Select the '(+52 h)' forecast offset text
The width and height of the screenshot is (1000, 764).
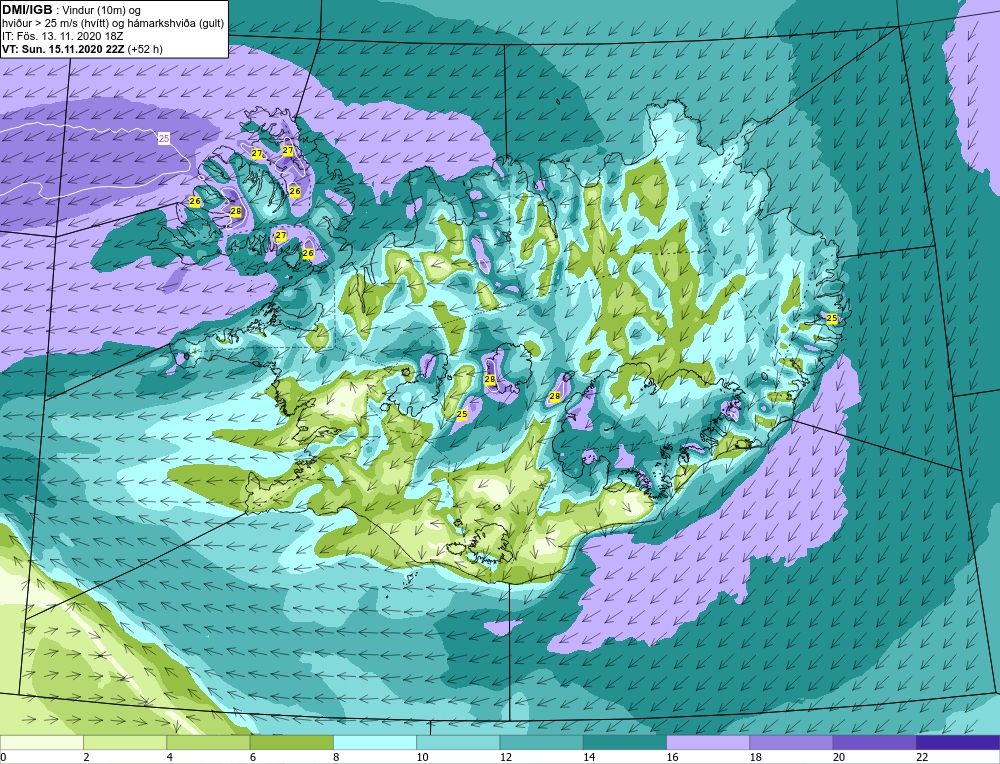pyautogui.click(x=145, y=49)
